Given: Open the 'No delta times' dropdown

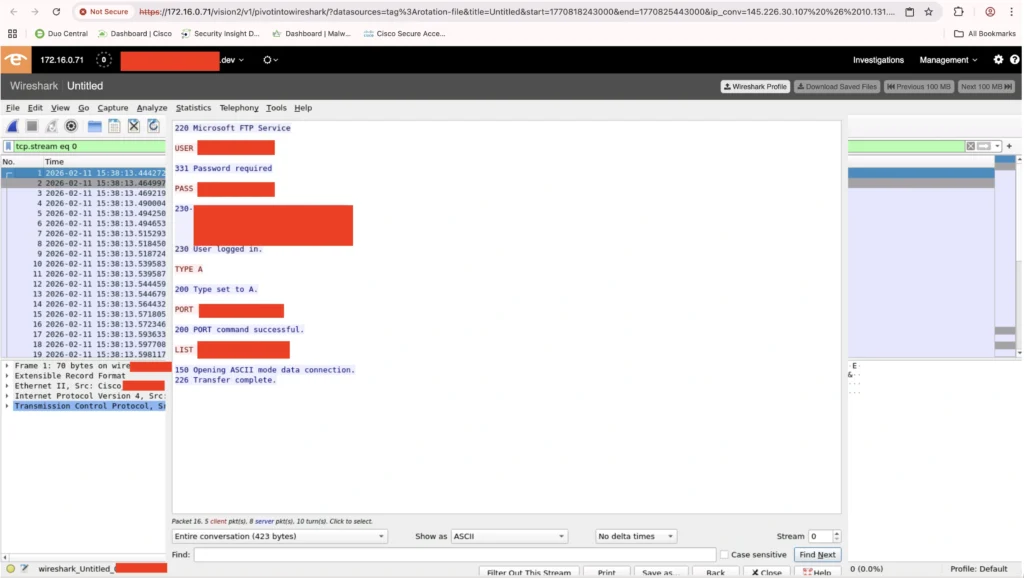Looking at the screenshot, I should pyautogui.click(x=634, y=536).
